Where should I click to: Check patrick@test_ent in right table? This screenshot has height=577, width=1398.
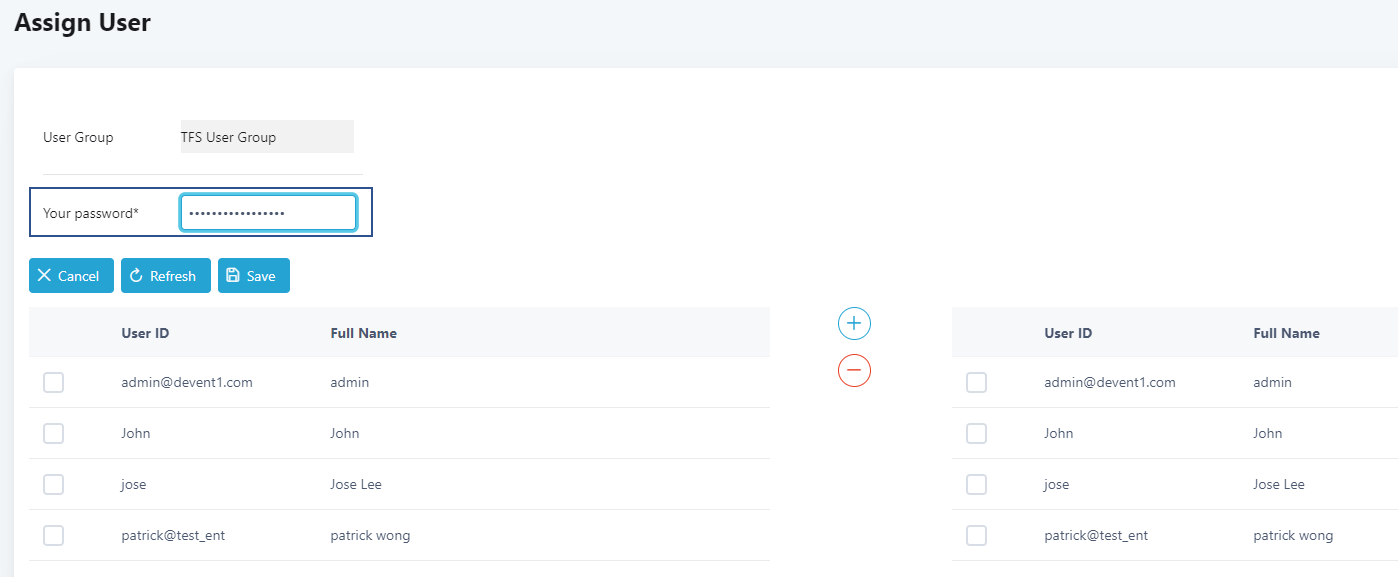point(977,535)
